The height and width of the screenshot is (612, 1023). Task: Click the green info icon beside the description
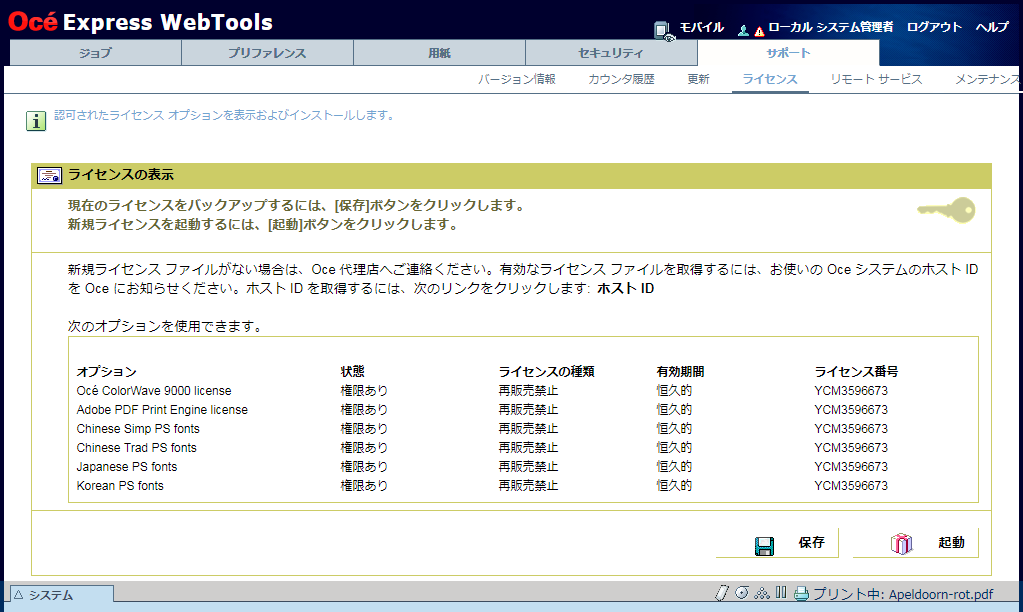[36, 121]
